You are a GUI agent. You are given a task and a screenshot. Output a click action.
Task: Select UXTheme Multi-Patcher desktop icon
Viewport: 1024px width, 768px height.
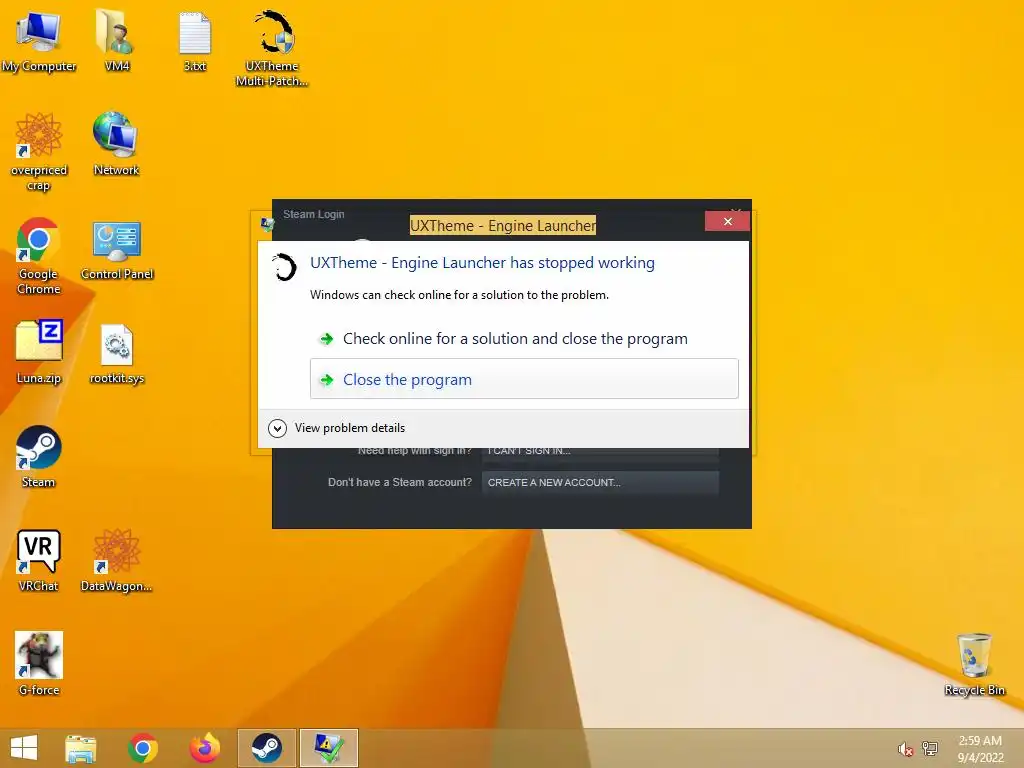(272, 48)
